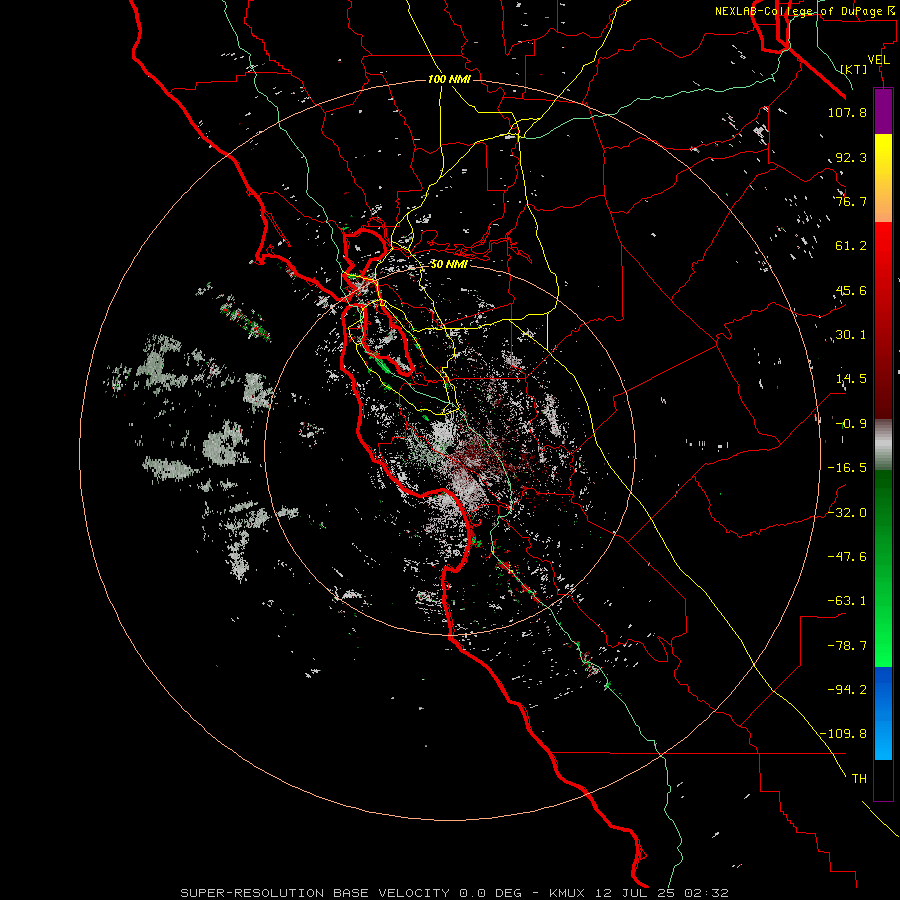Click the 92.3 legend value
The width and height of the screenshot is (900, 900).
click(x=851, y=157)
